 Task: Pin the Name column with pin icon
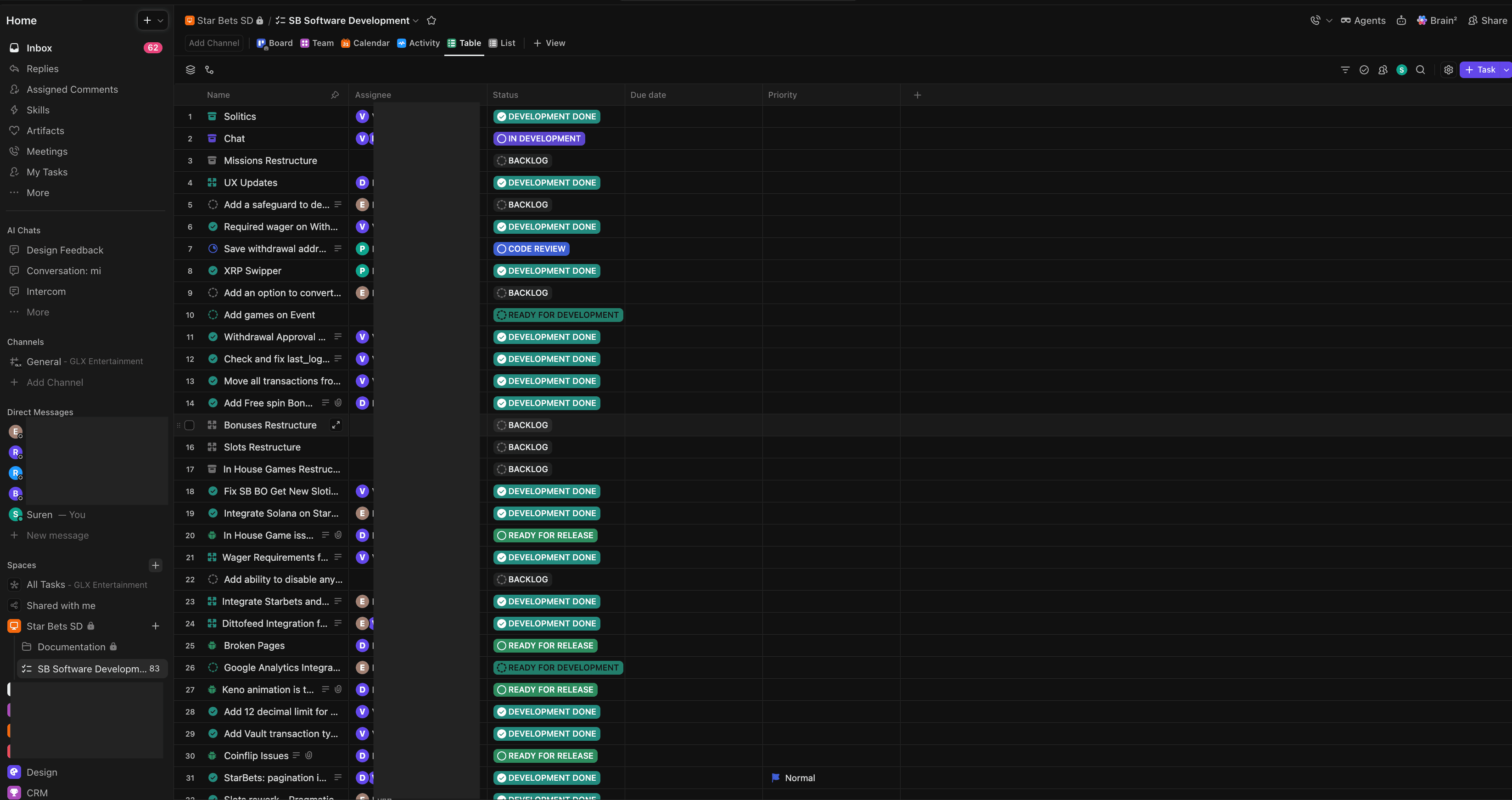335,95
